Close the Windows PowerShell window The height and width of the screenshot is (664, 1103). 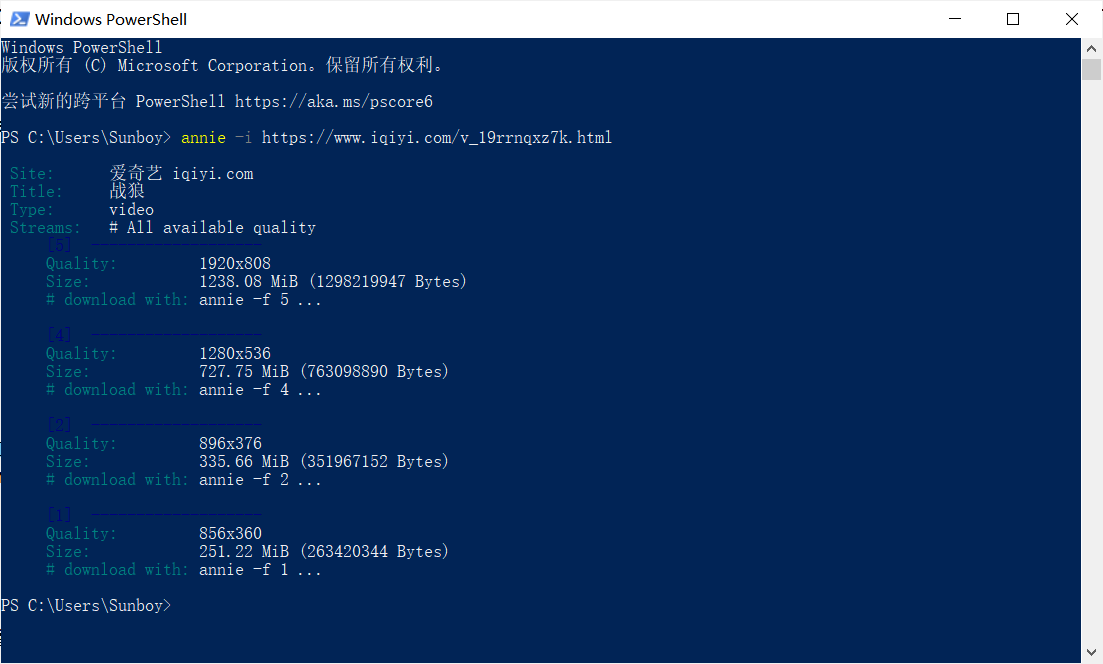1072,19
